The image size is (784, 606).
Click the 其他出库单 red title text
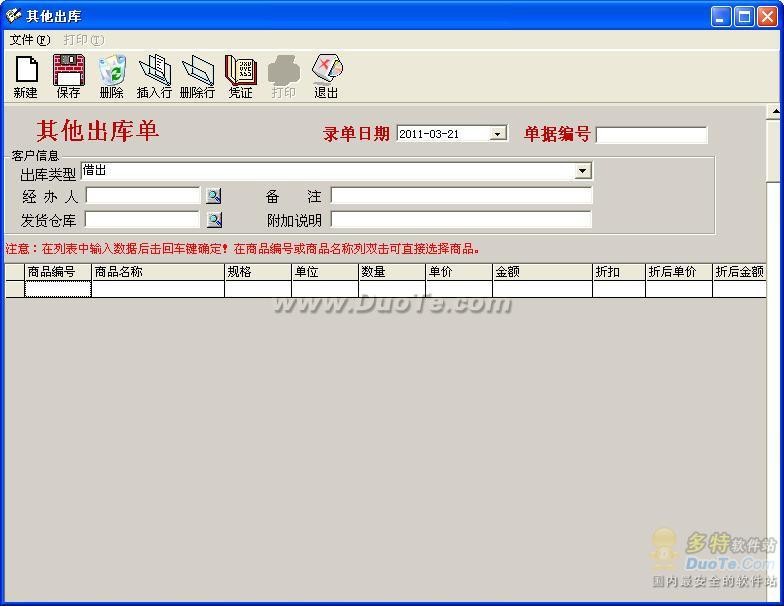tap(98, 130)
